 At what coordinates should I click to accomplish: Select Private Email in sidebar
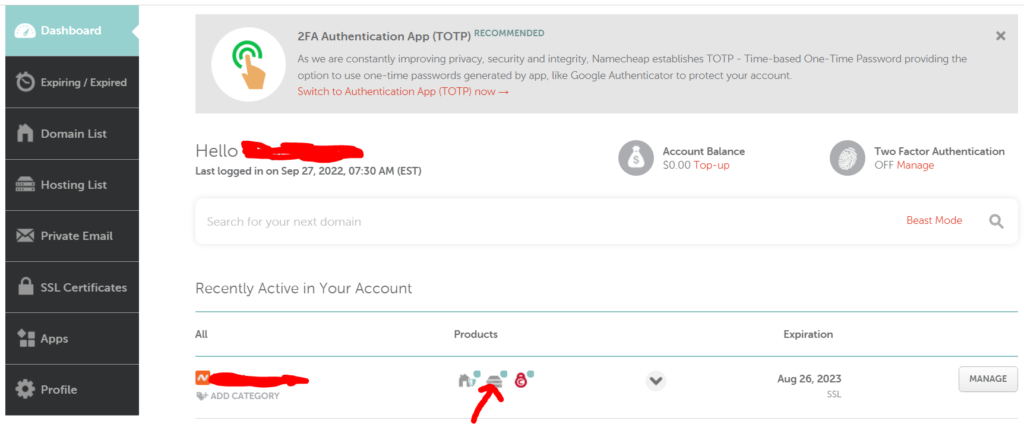pyautogui.click(x=72, y=236)
